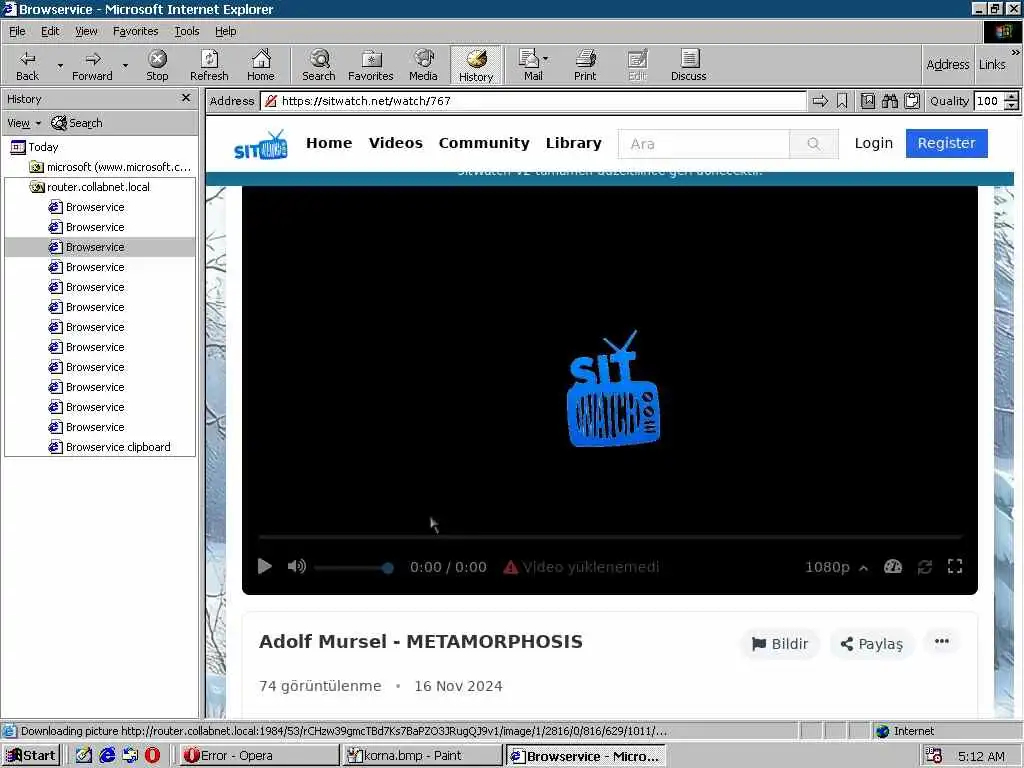Viewport: 1024px width, 768px height.
Task: Adjust the video volume slider
Action: [353, 568]
